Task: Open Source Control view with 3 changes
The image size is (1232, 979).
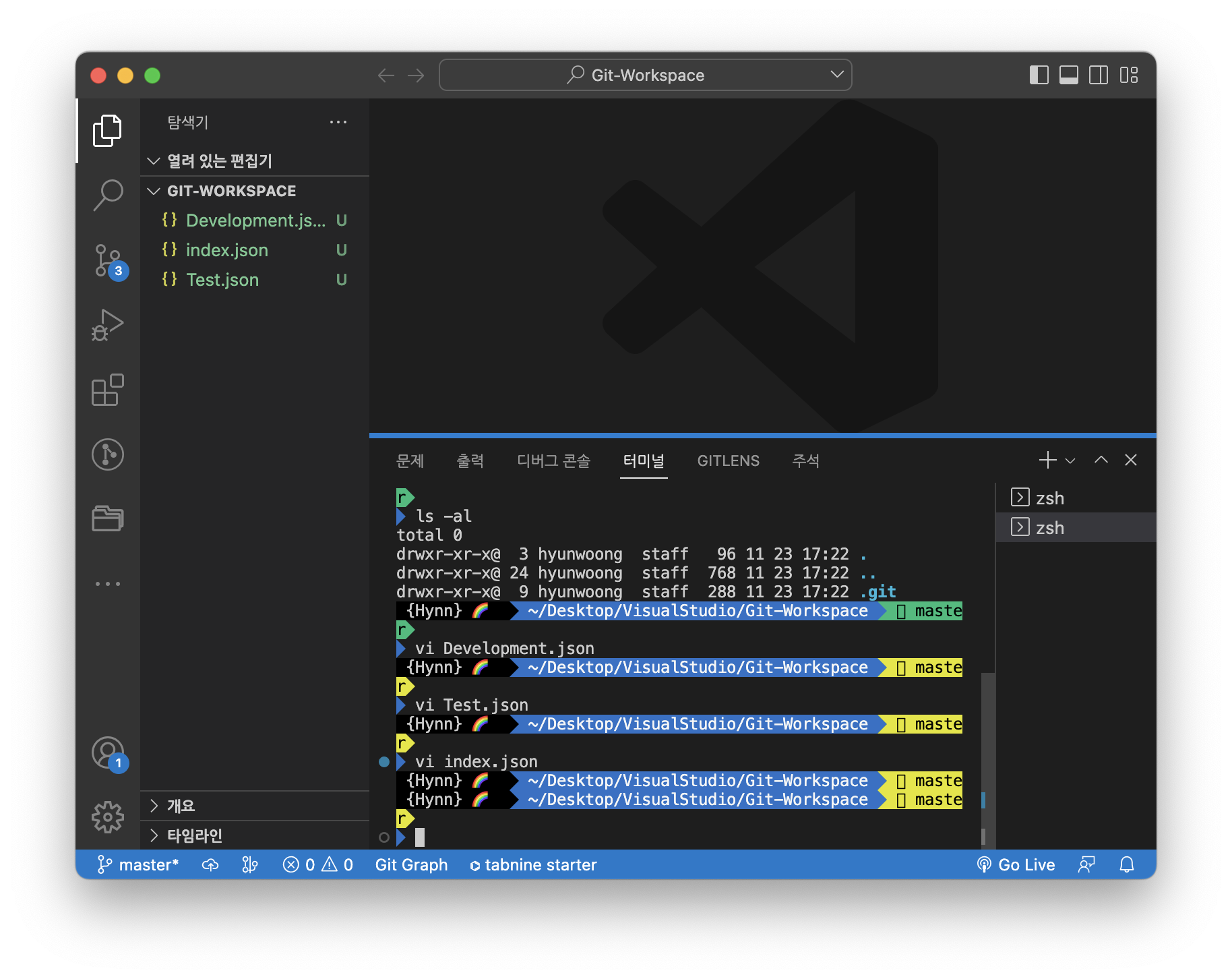Action: (107, 260)
